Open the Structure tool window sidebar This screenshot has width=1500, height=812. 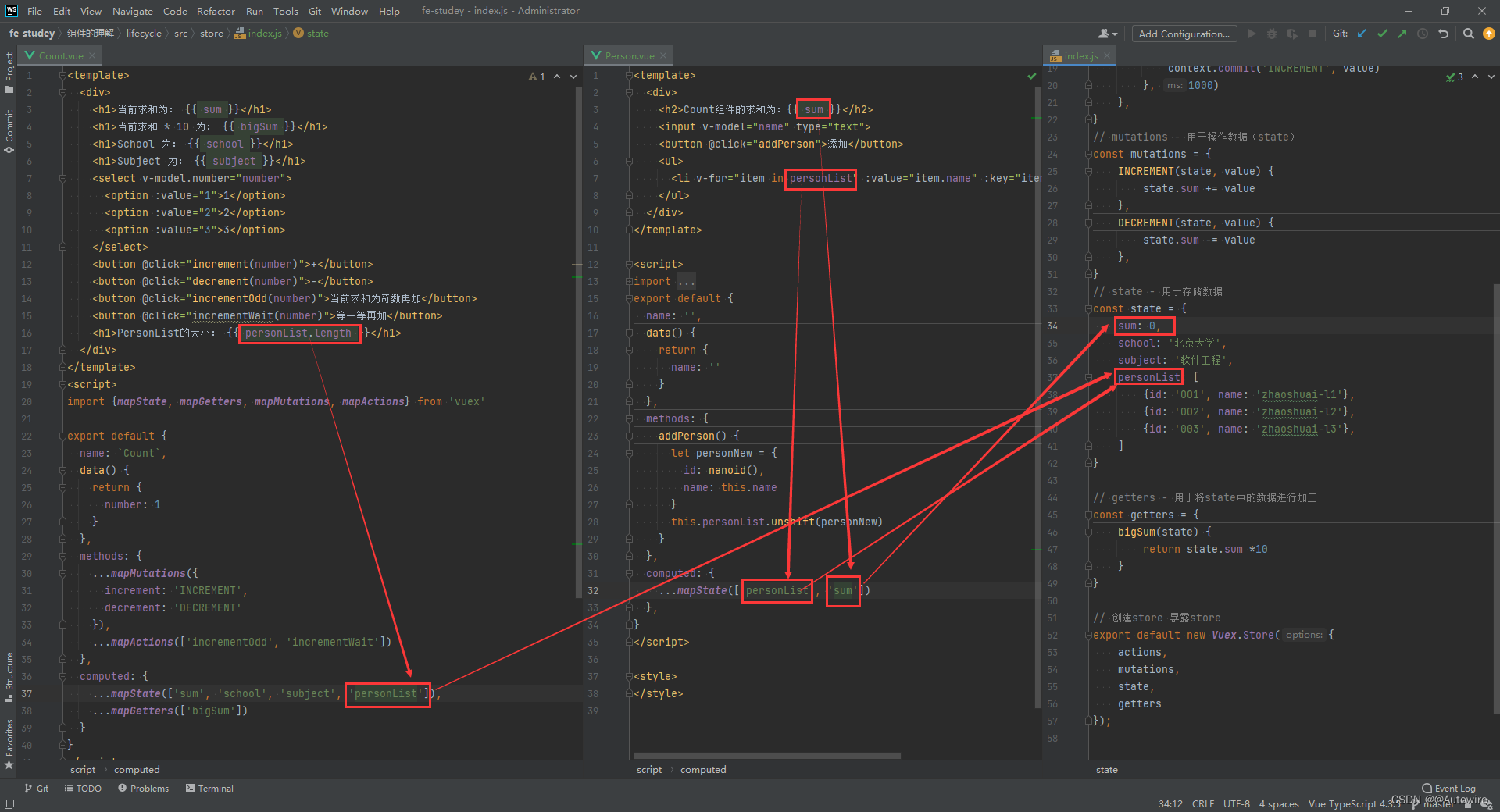(x=9, y=676)
